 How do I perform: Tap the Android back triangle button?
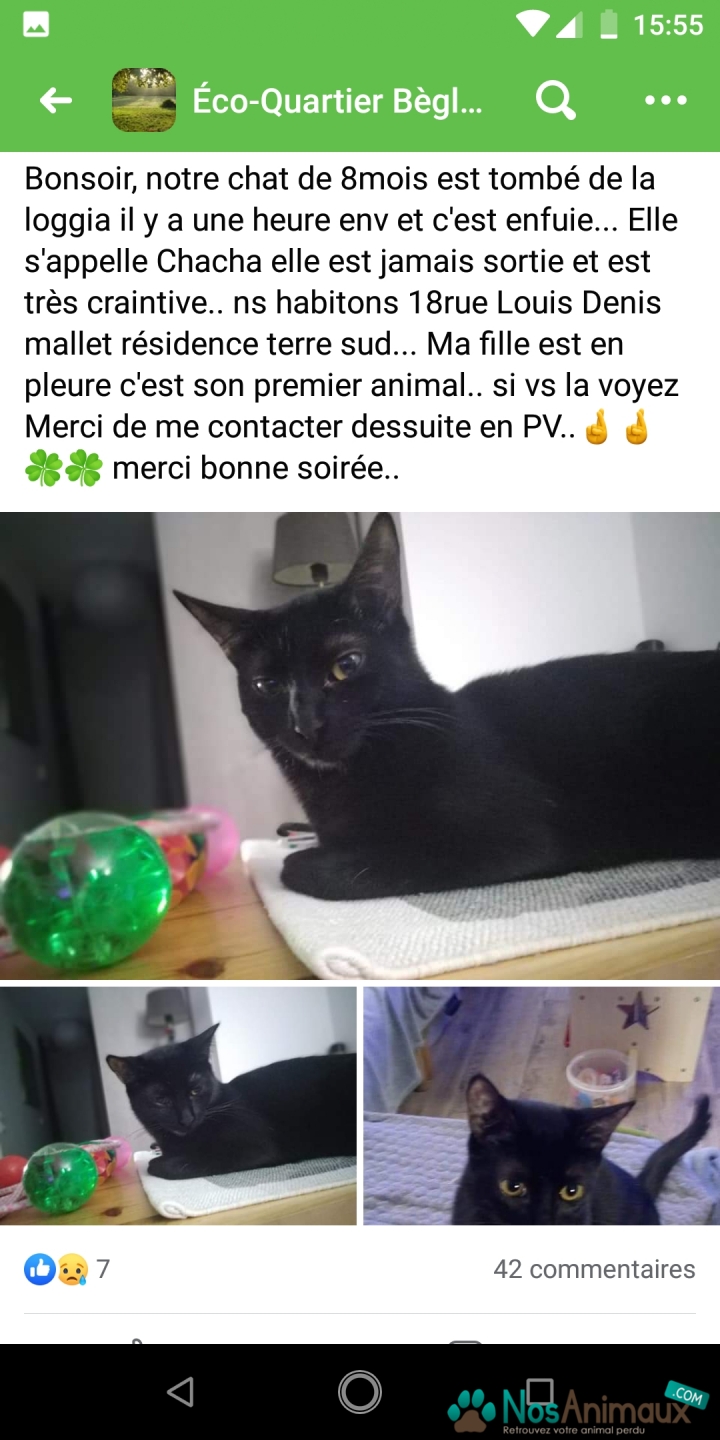[x=180, y=1392]
